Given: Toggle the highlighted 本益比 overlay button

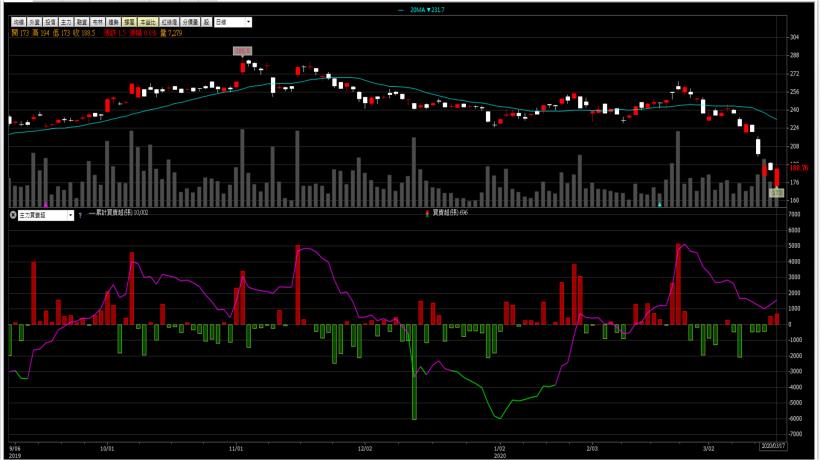Looking at the screenshot, I should point(147,21).
